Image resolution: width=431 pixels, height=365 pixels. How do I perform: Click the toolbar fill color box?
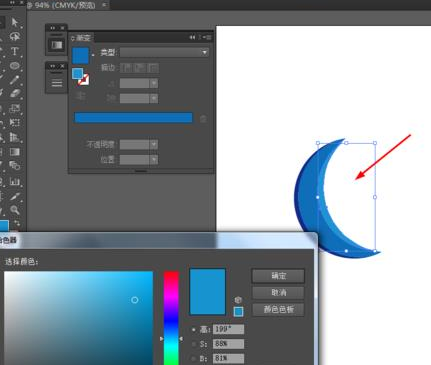[4, 226]
